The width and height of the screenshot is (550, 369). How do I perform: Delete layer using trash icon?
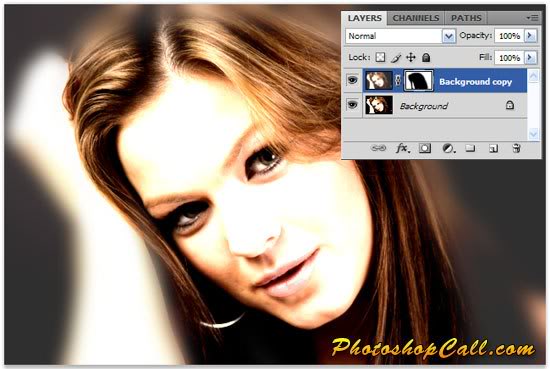coord(516,148)
